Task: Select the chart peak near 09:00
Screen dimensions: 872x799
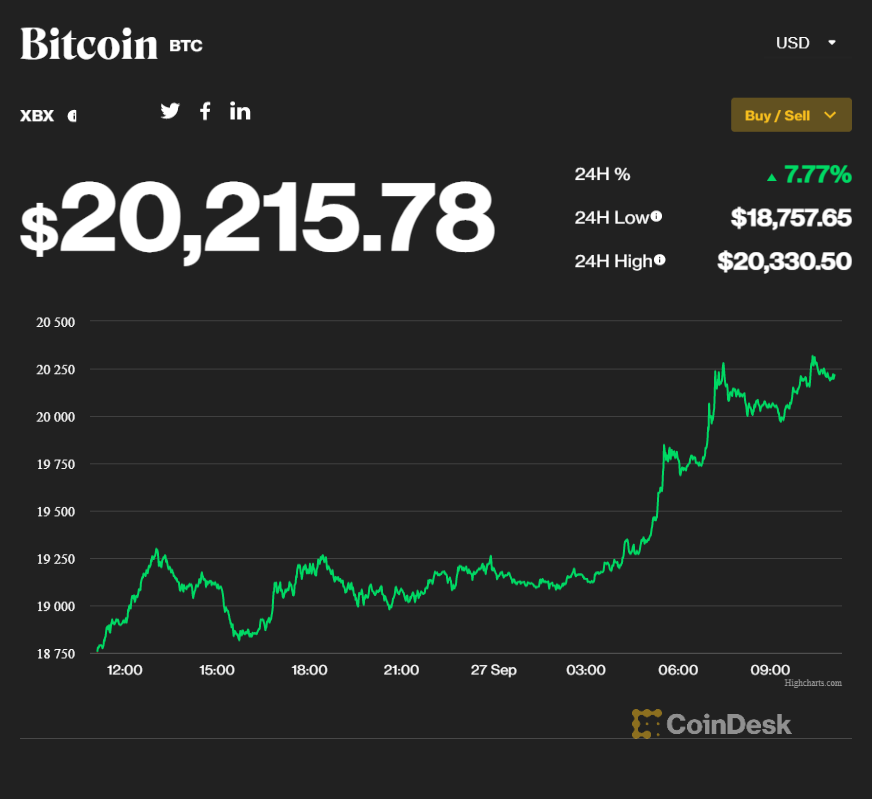Action: [x=814, y=357]
